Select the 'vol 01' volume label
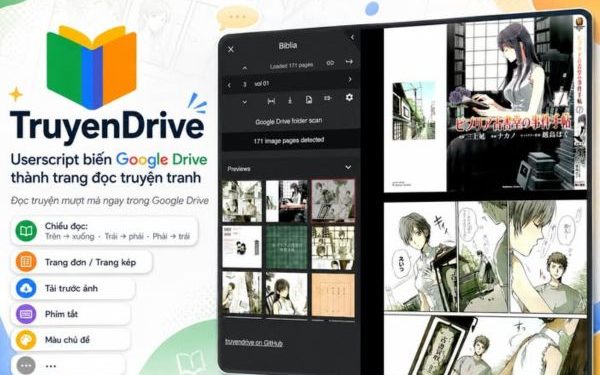 pos(262,83)
